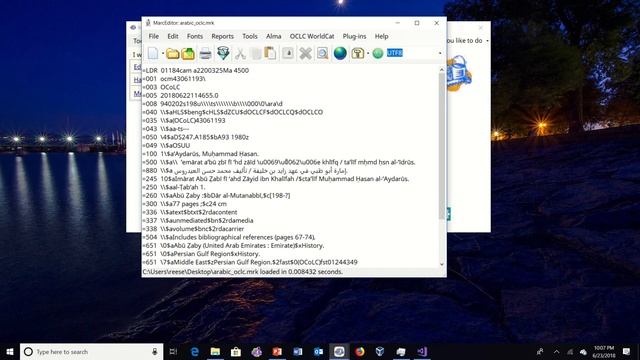Click the =338 volume rdacarrier line
This screenshot has height=360, width=640.
(x=193, y=229)
